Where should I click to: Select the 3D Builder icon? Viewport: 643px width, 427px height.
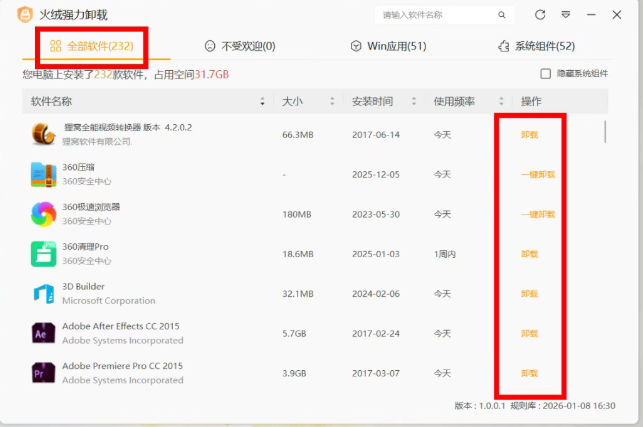tap(43, 294)
